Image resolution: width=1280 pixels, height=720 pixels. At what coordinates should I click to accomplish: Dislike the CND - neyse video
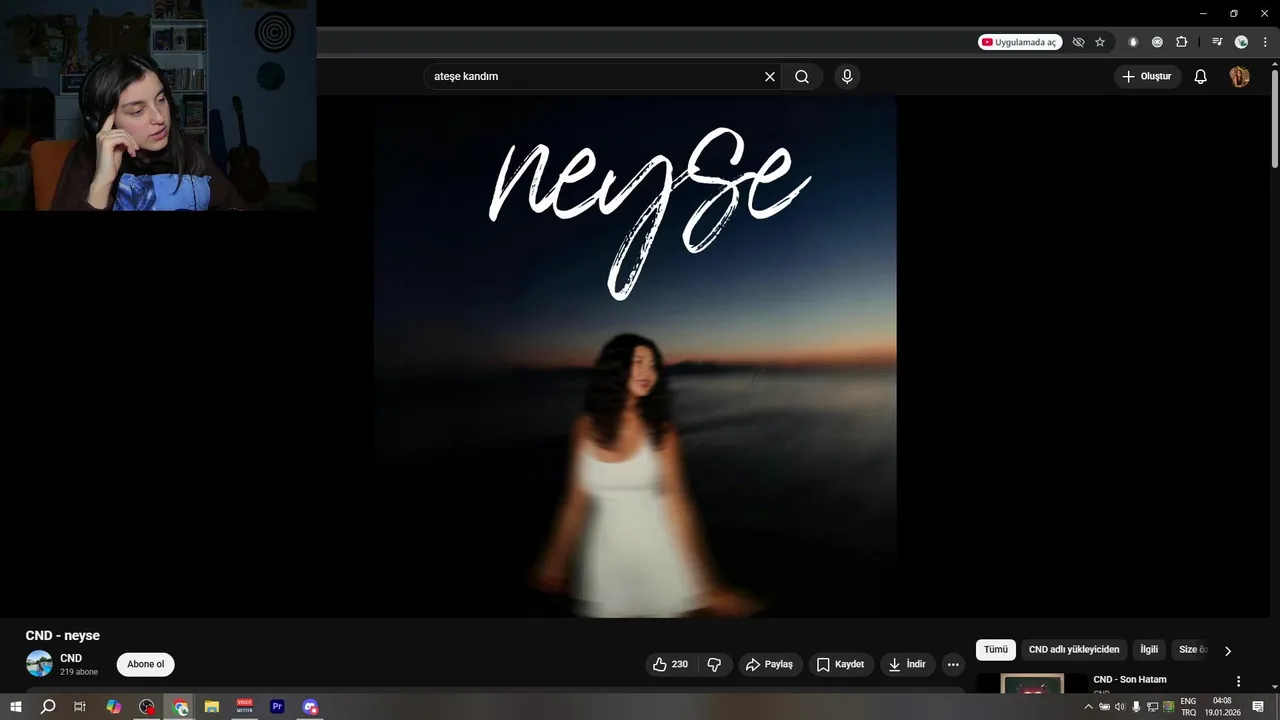pyautogui.click(x=714, y=664)
